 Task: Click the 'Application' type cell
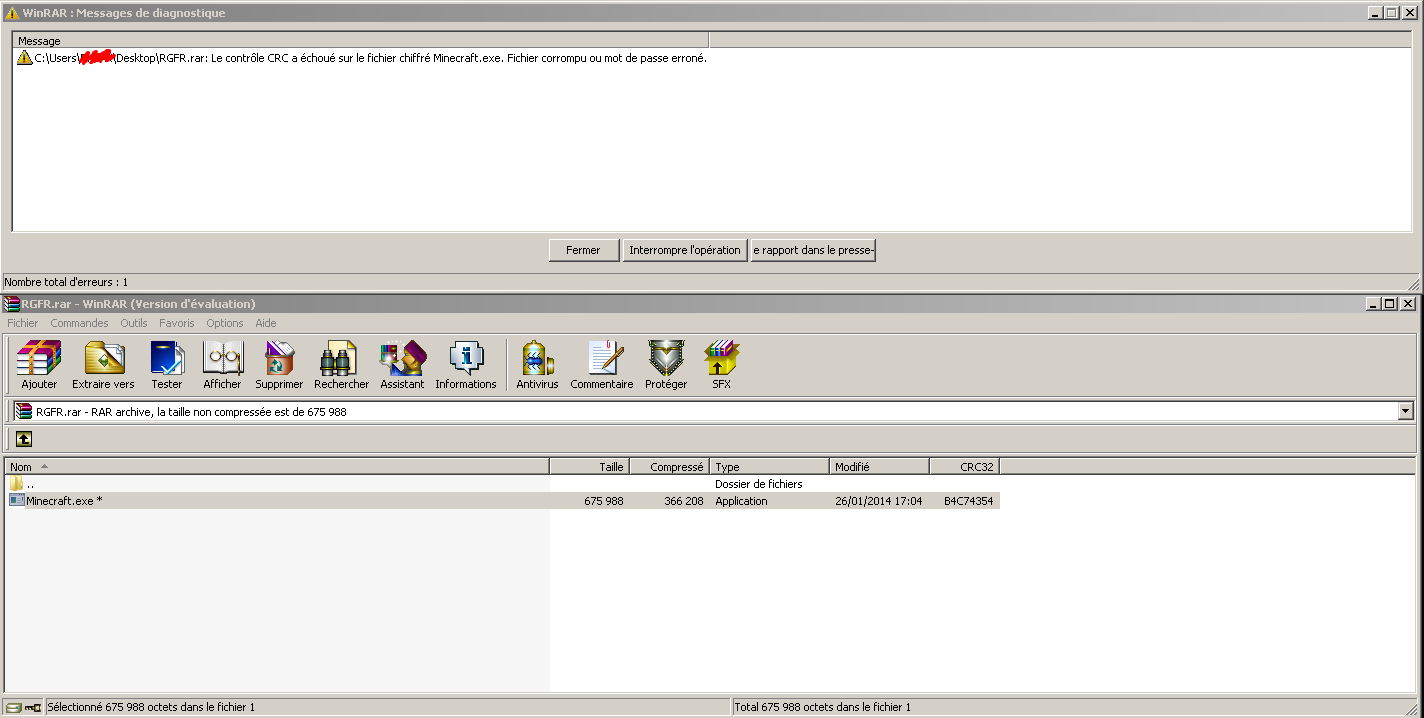[x=741, y=501]
